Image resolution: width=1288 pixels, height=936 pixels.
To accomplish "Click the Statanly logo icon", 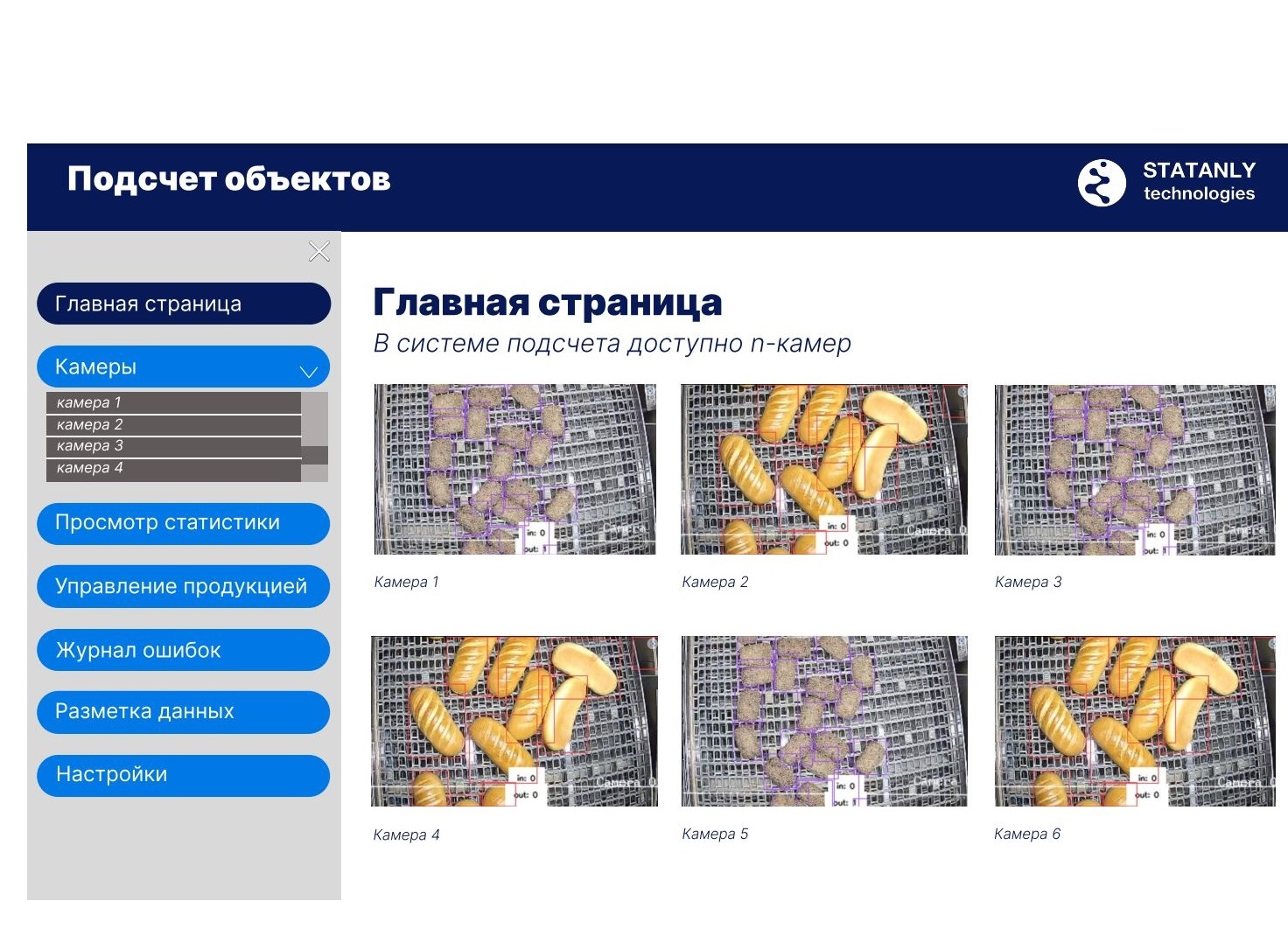I will [1101, 183].
